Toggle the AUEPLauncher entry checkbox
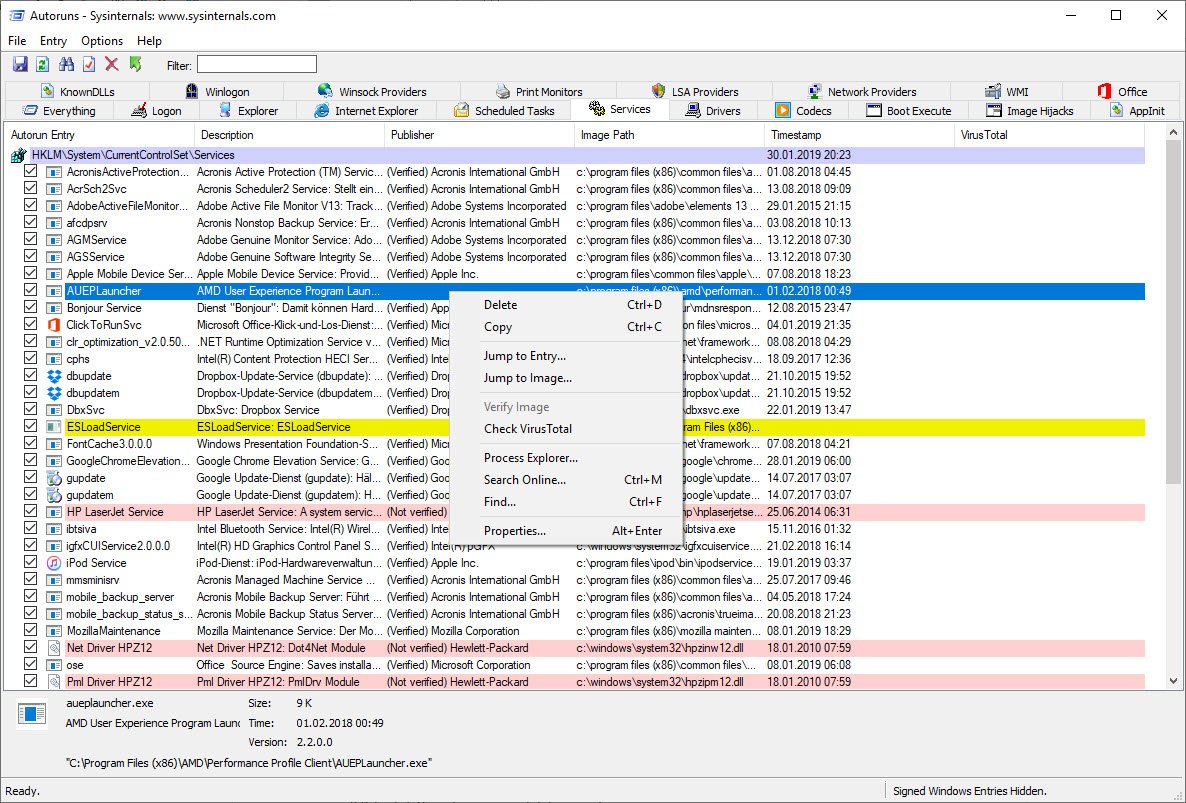Screen dimensions: 1186x803 coord(30,291)
